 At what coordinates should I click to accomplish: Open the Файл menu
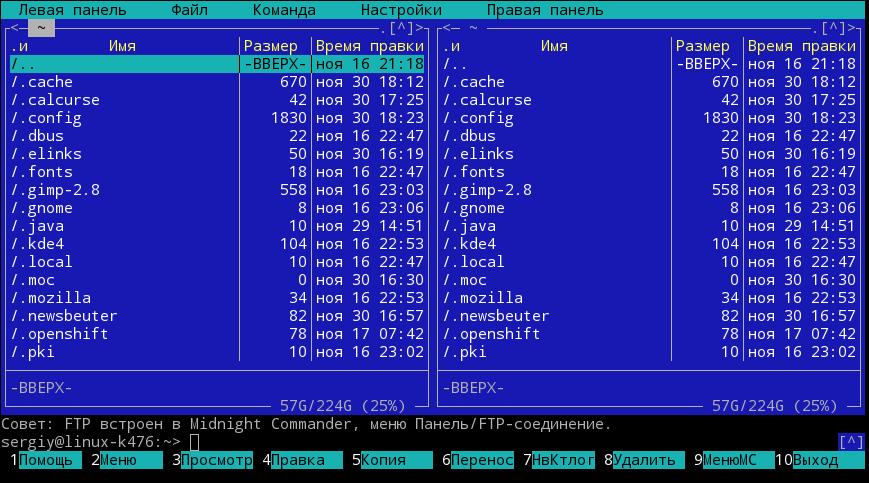(190, 10)
